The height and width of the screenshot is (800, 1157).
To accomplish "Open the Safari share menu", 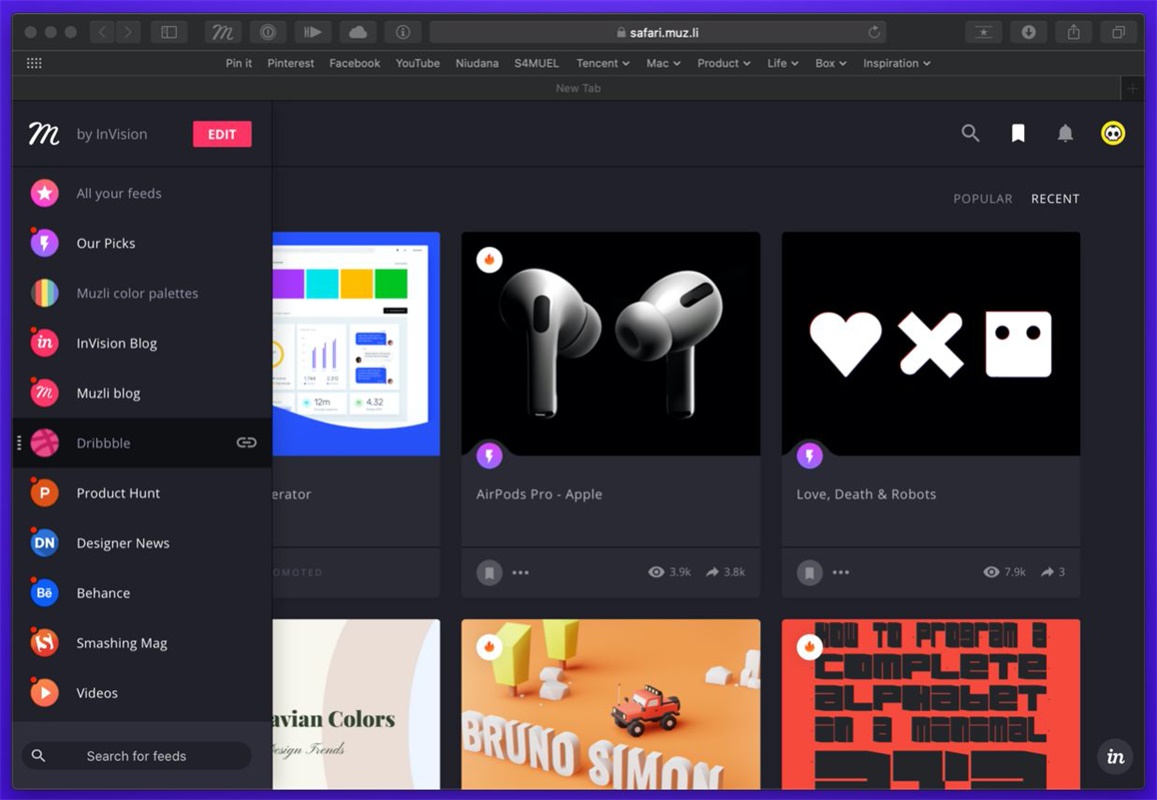I will (x=1074, y=32).
